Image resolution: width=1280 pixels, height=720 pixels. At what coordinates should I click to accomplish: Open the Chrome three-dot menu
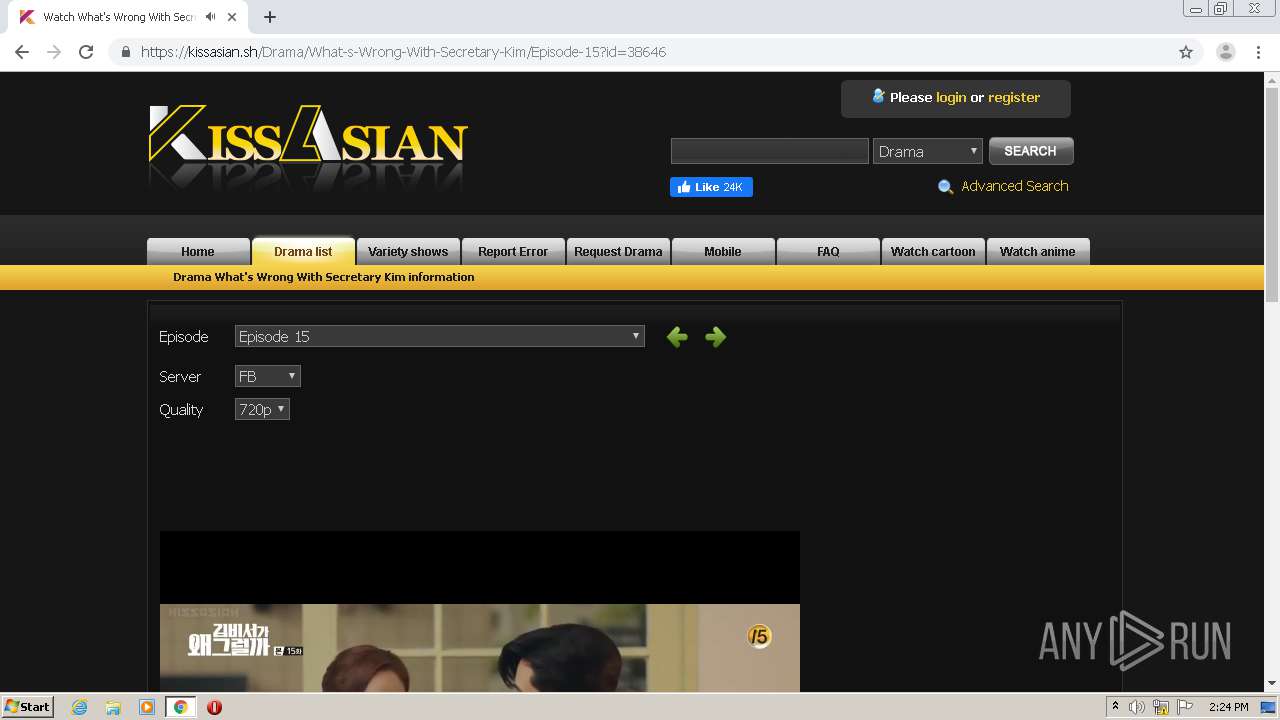1259,52
